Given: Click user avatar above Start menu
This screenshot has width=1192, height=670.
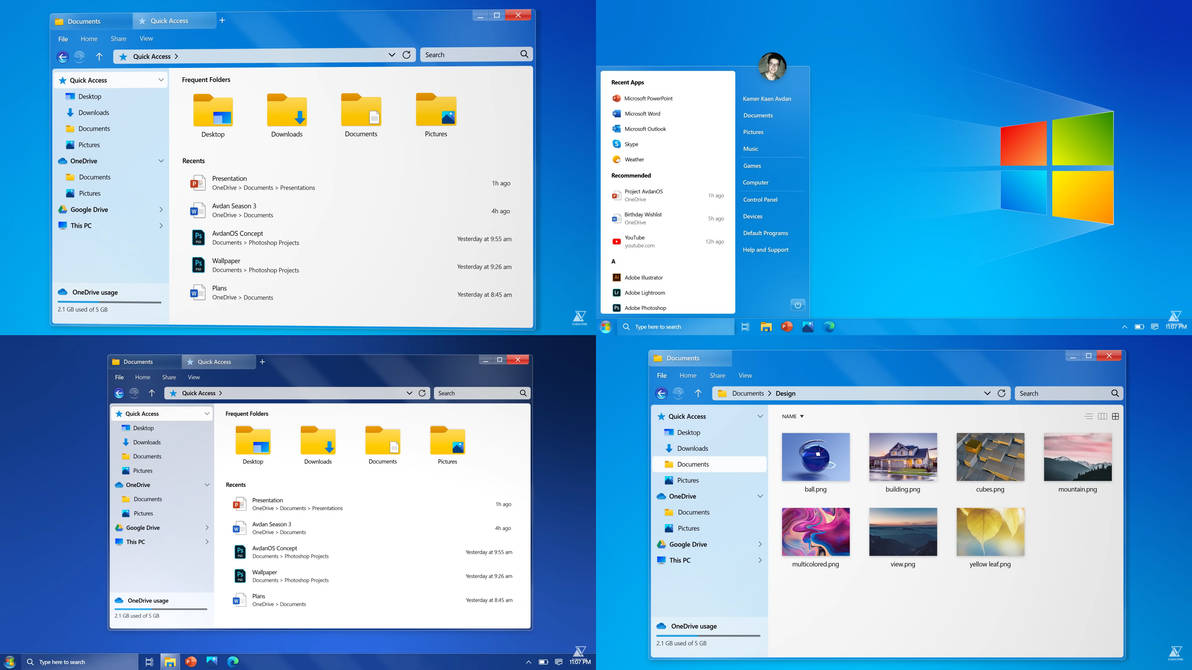Looking at the screenshot, I should (772, 66).
